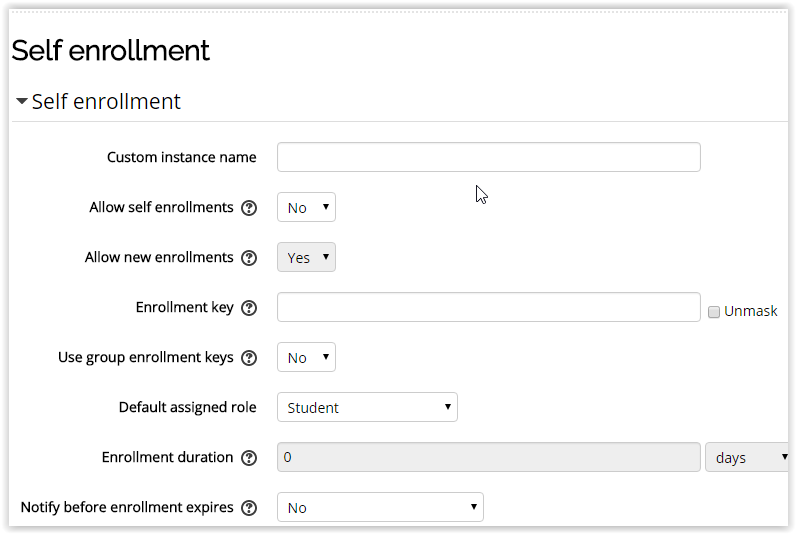
Task: Open help for Use group enrollment keys
Action: 249,358
